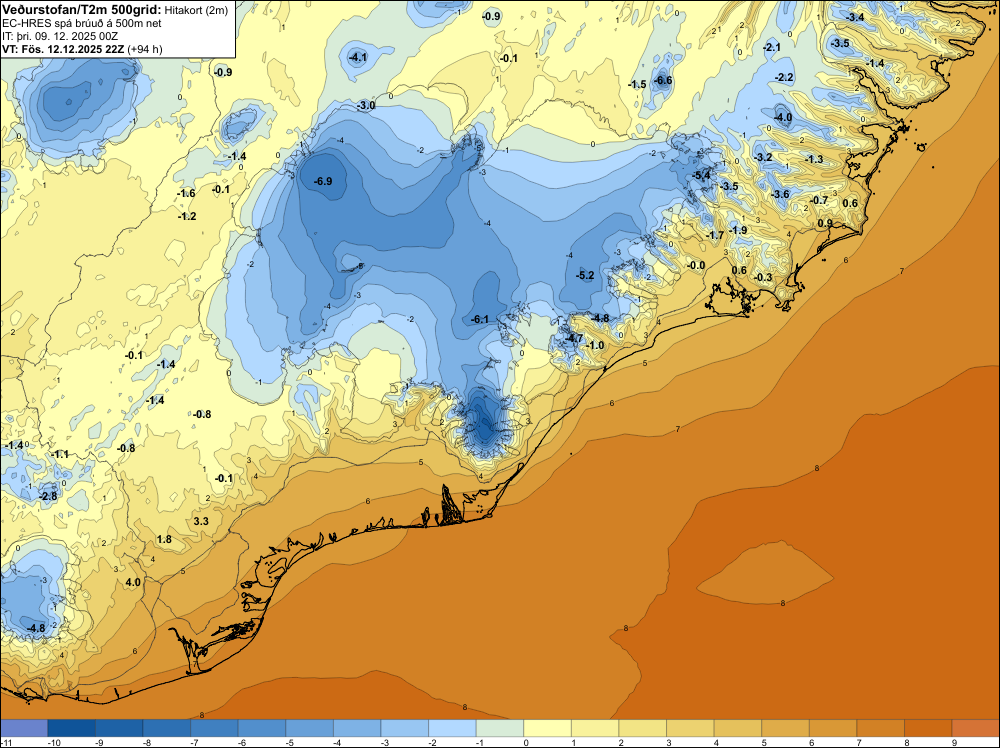1000x748 pixels.
Task: Click the -6.6 temperature value on the map
Action: (663, 80)
